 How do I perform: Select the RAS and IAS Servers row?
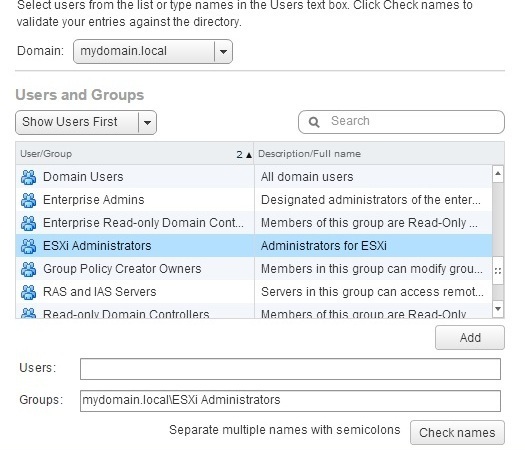point(254,292)
